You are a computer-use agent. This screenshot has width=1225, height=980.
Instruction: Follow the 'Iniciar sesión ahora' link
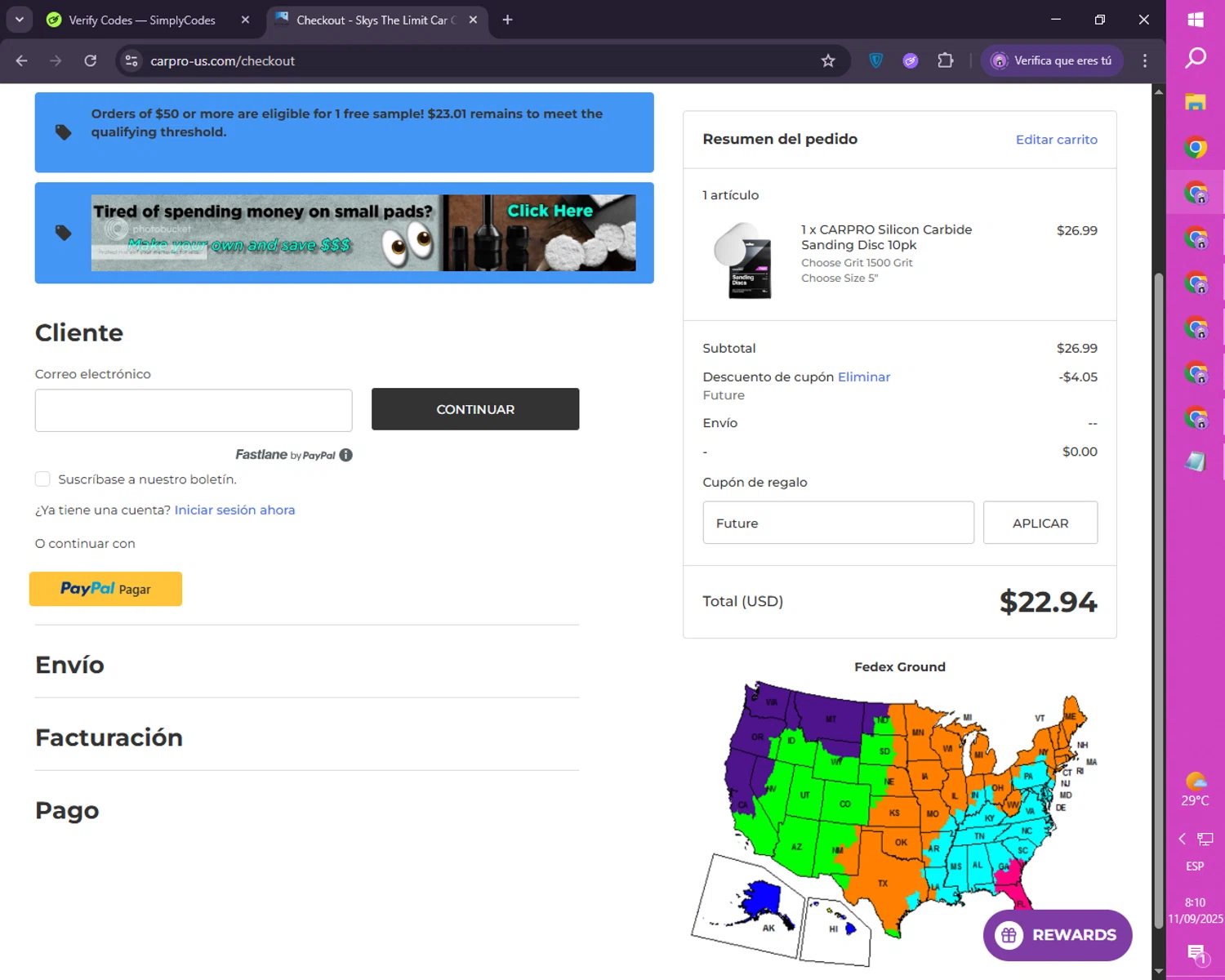(x=234, y=510)
